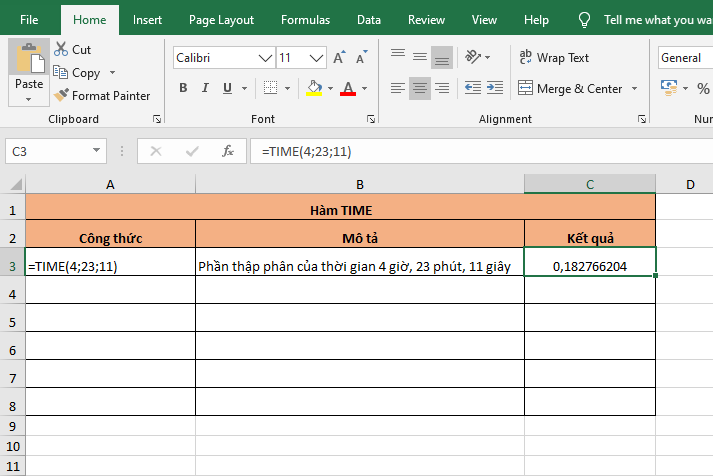Switch to the Review tab
Screen dimensions: 713x476
[x=426, y=20]
